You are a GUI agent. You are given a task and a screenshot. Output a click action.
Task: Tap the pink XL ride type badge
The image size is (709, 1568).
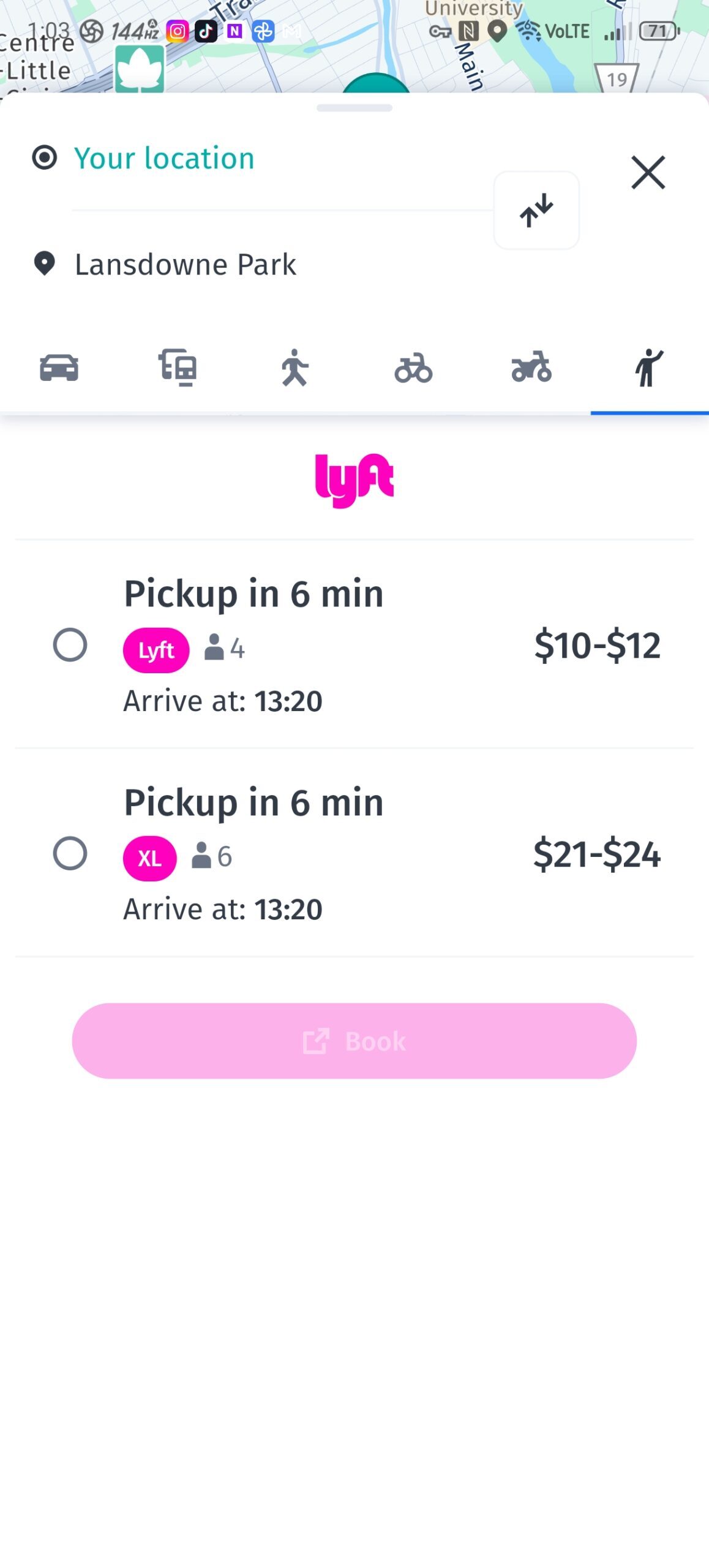[x=150, y=858]
